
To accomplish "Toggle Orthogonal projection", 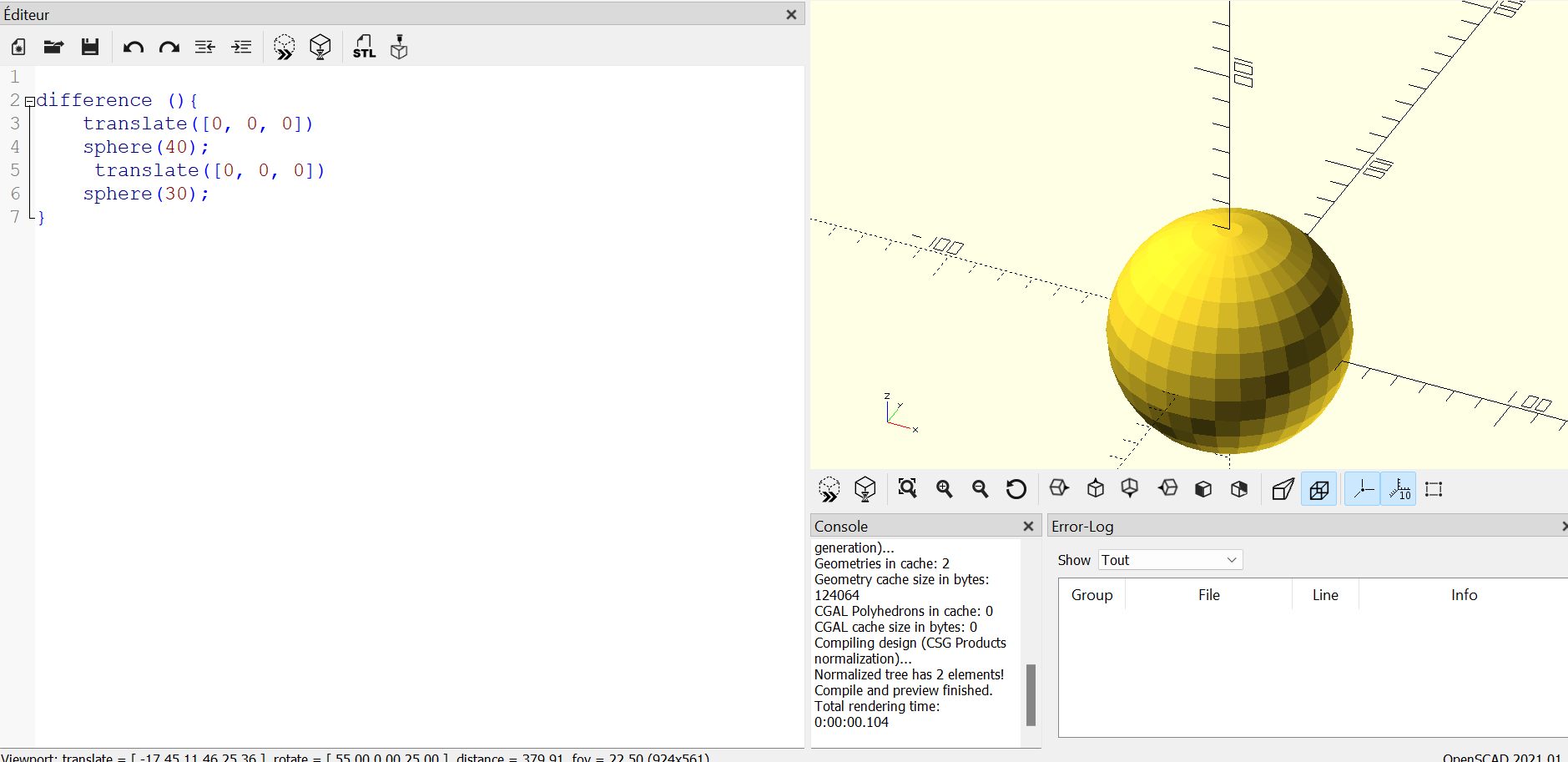I will click(1319, 489).
